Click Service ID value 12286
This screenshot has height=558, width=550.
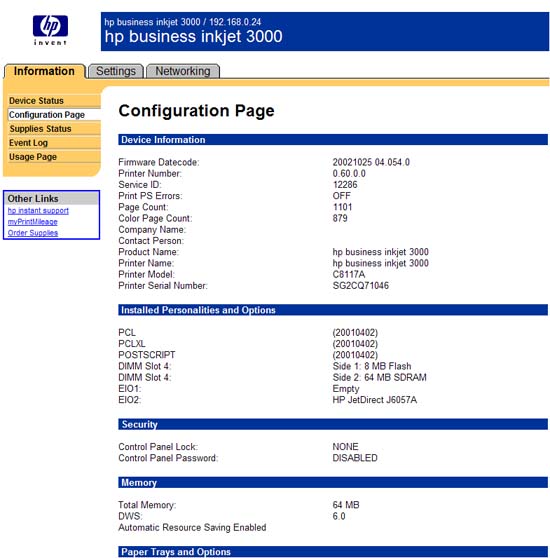[345, 185]
